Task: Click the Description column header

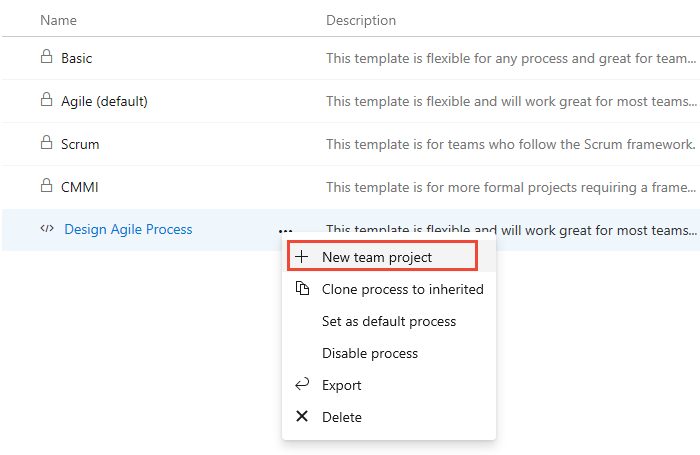Action: (361, 20)
